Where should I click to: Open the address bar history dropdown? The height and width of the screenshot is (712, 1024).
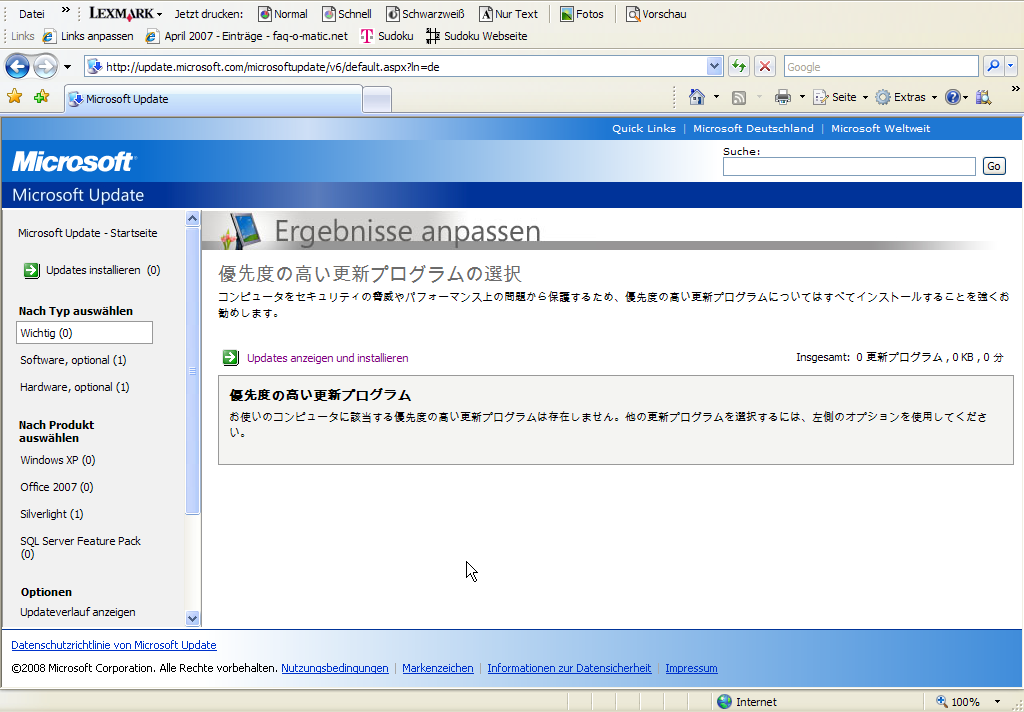pyautogui.click(x=714, y=66)
